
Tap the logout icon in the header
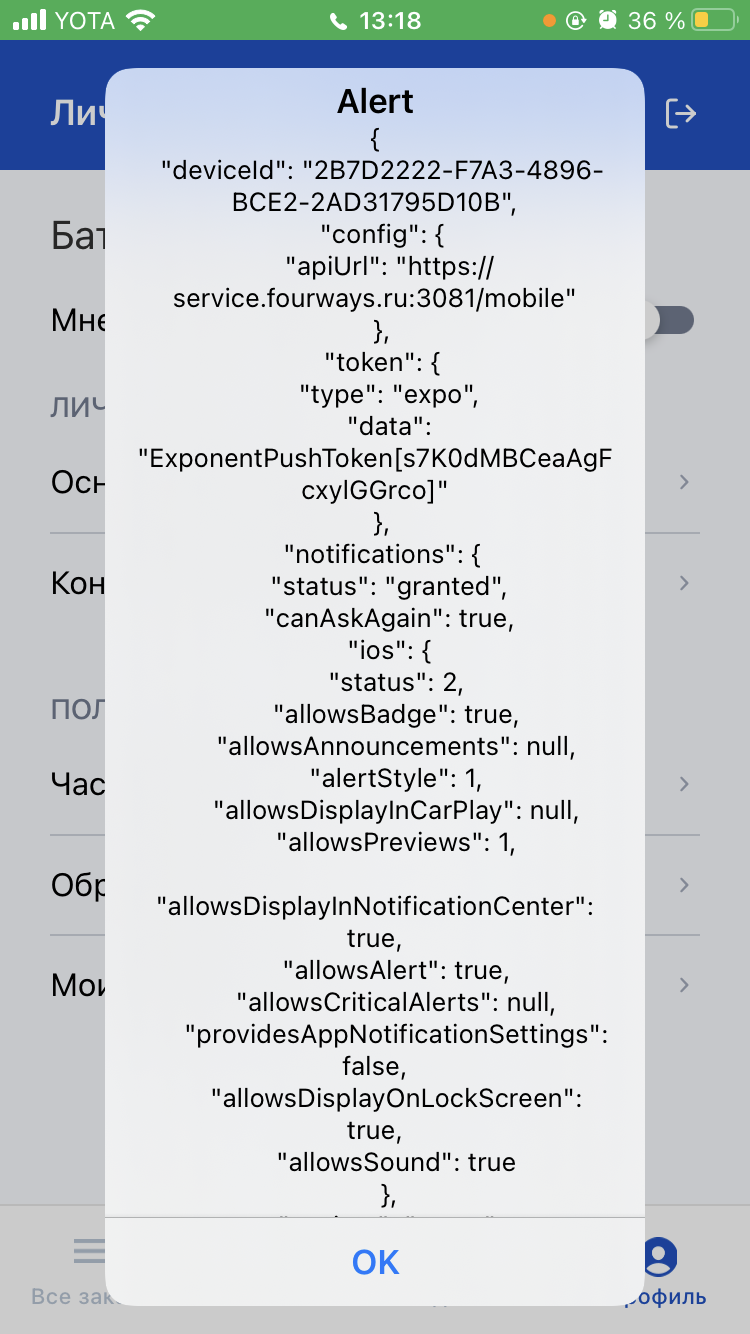[681, 113]
